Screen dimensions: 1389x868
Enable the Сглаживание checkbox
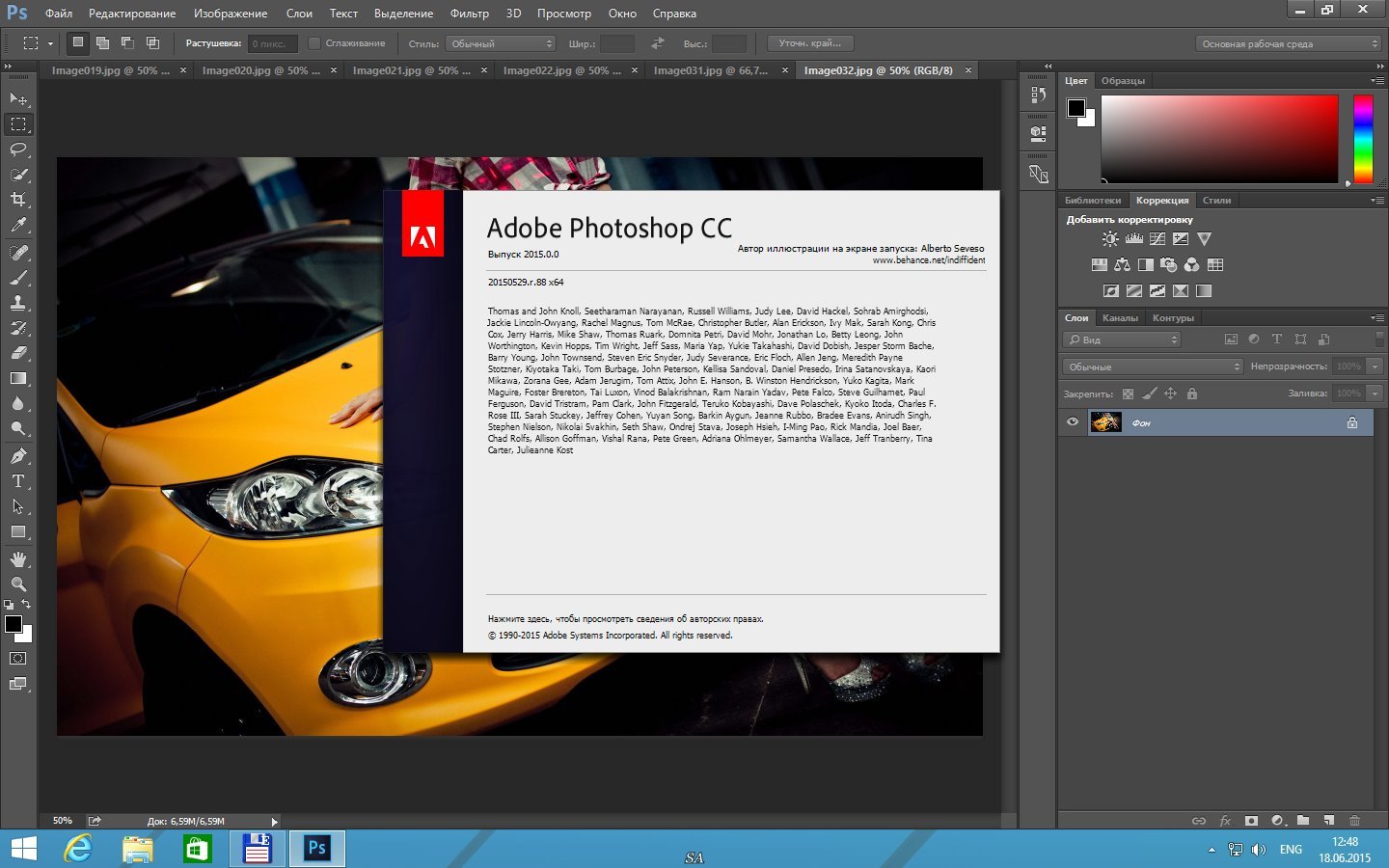coord(313,43)
